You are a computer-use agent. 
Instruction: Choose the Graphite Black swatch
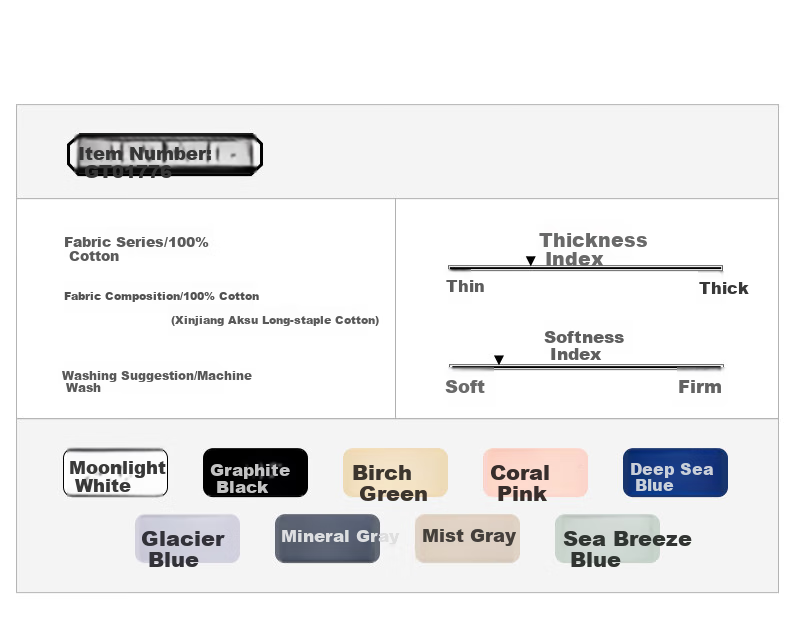pos(255,472)
